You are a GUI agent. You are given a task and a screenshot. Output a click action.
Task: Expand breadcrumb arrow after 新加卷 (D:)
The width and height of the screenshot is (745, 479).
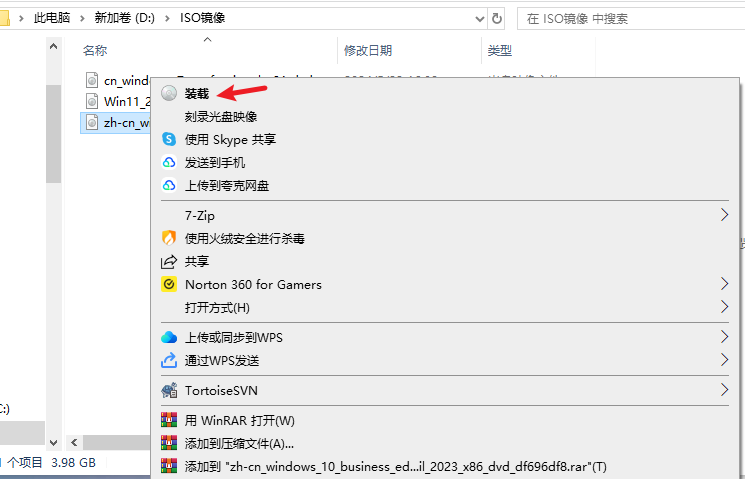pos(167,19)
